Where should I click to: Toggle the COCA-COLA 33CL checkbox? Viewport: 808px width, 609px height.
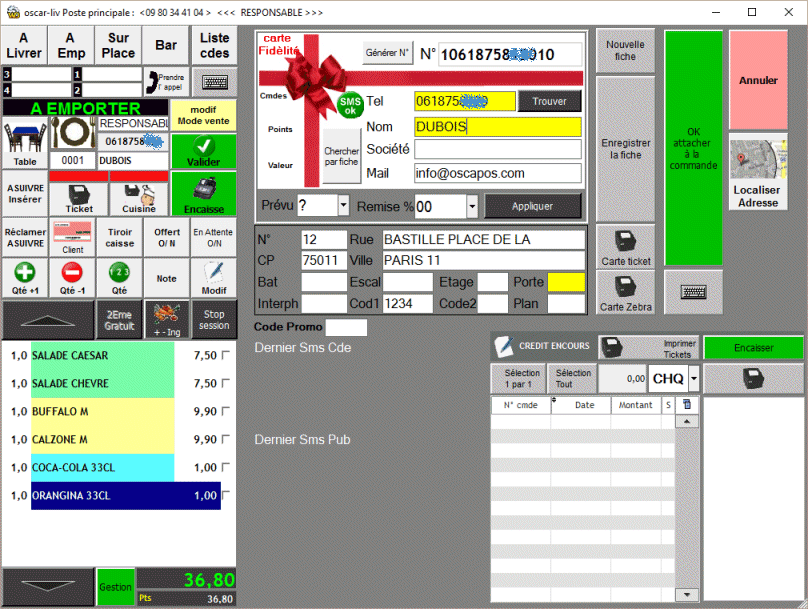pyautogui.click(x=225, y=468)
